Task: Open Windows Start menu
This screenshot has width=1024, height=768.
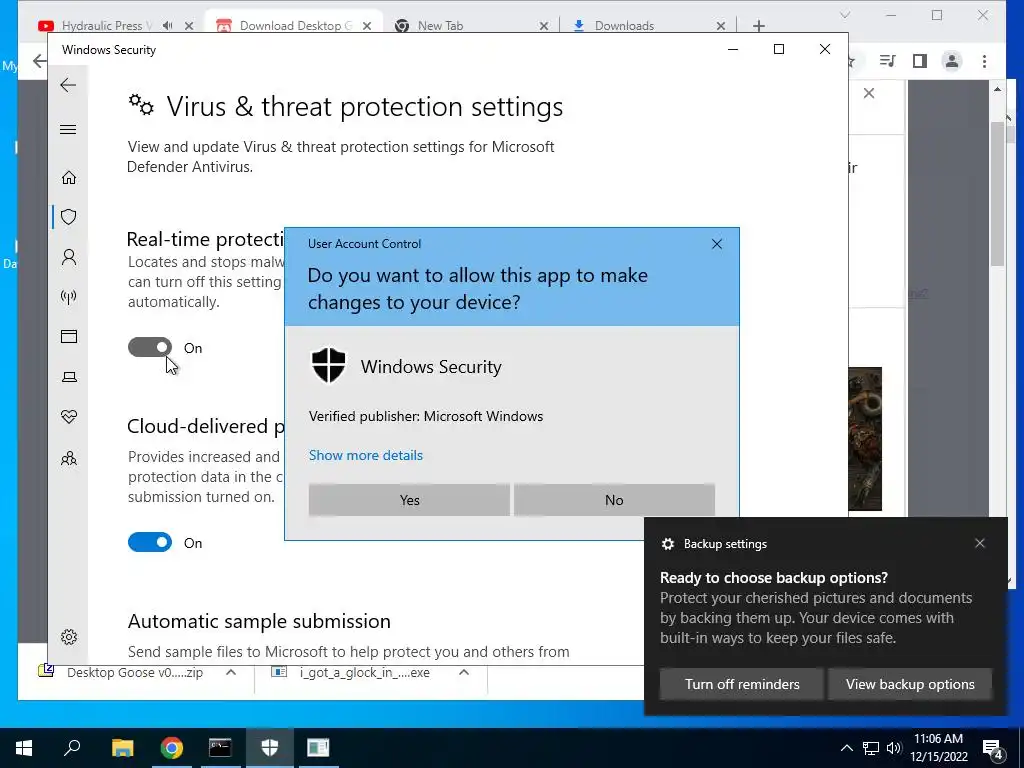Action: [24, 748]
